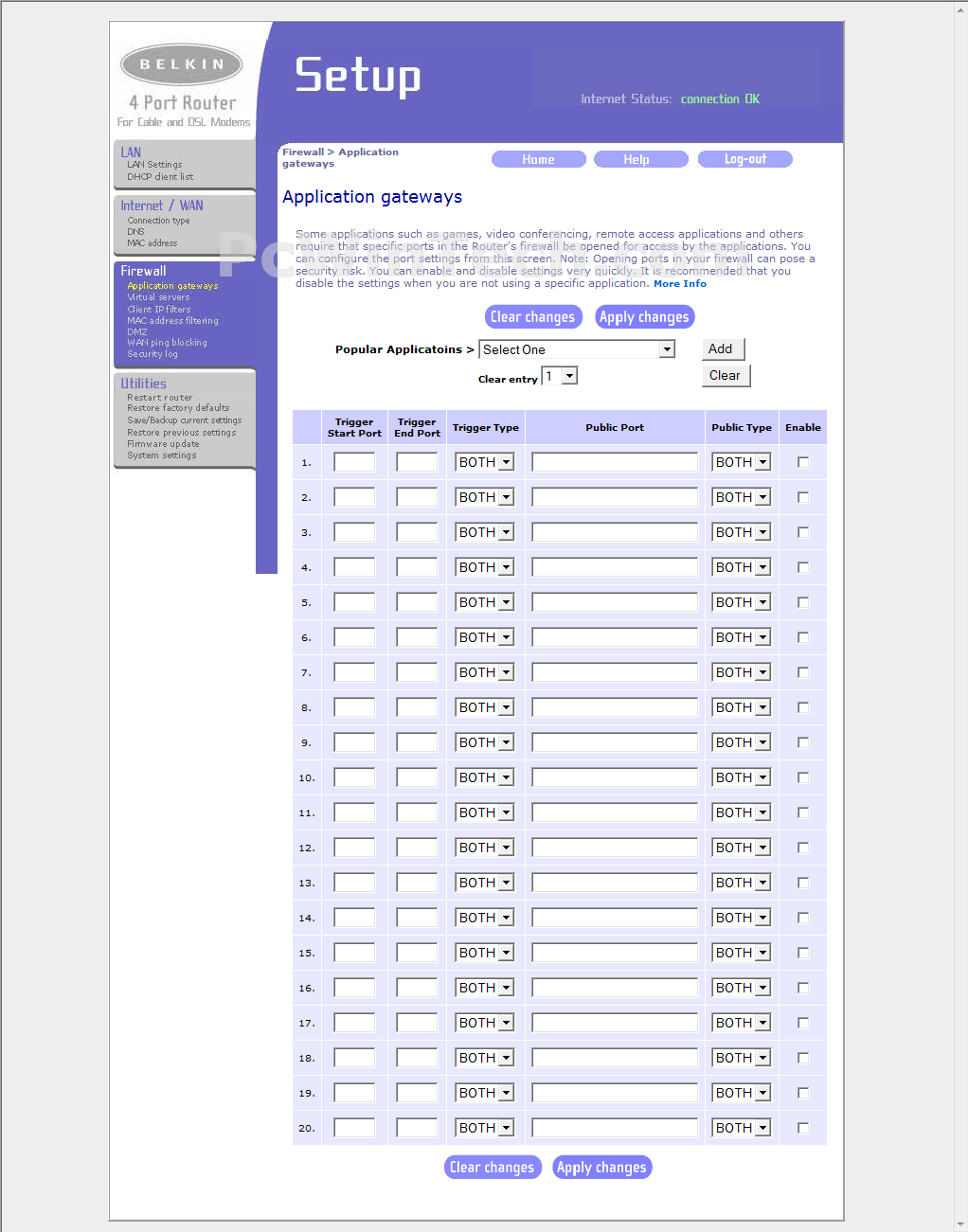Open the Utilities section heading

(x=143, y=384)
